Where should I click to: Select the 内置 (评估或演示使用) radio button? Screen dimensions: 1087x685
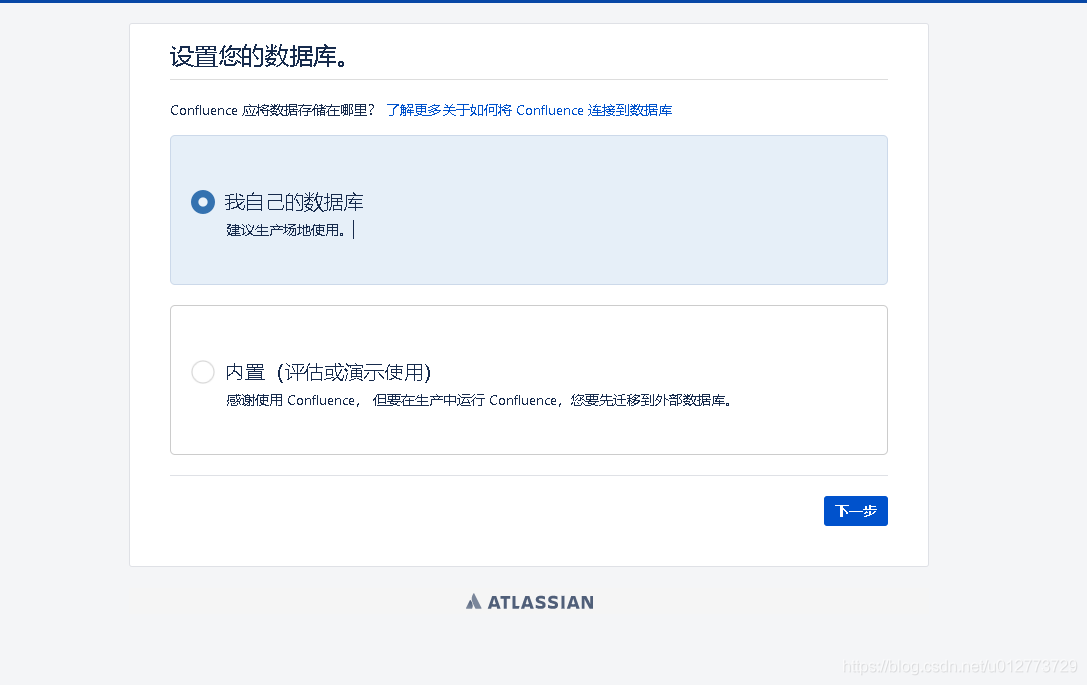(202, 372)
